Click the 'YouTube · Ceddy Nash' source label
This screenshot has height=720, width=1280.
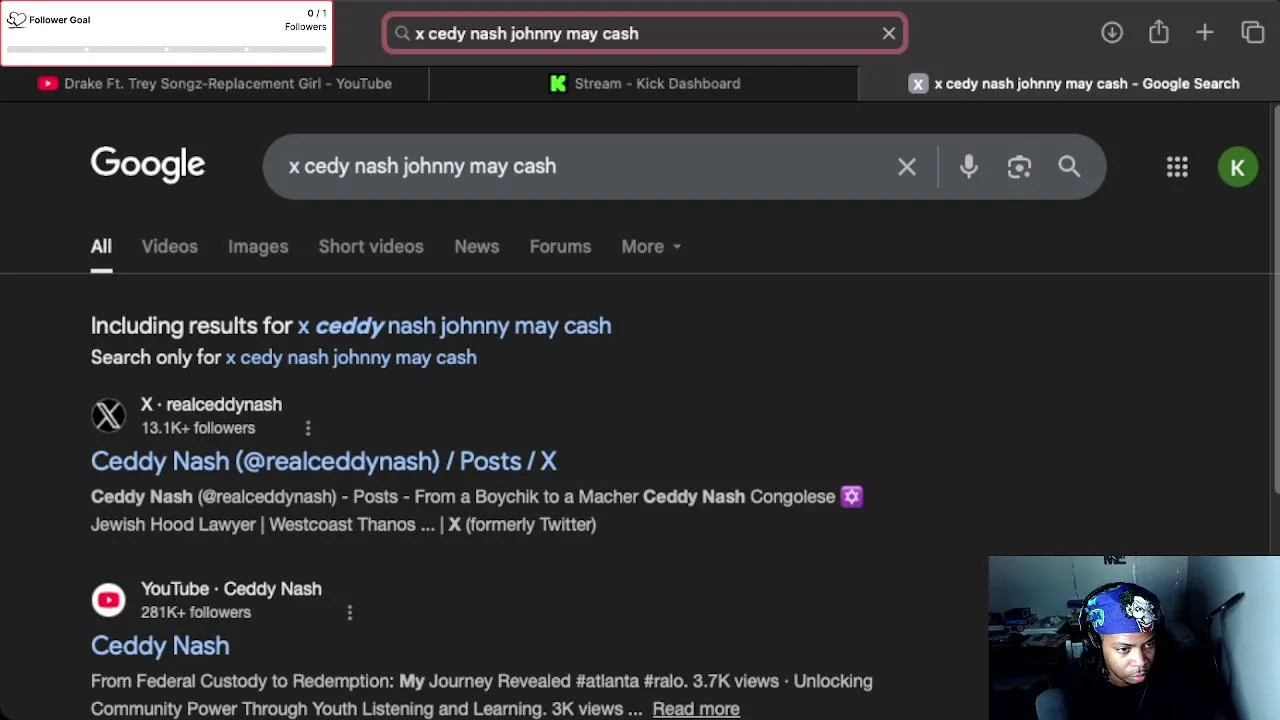pos(231,589)
